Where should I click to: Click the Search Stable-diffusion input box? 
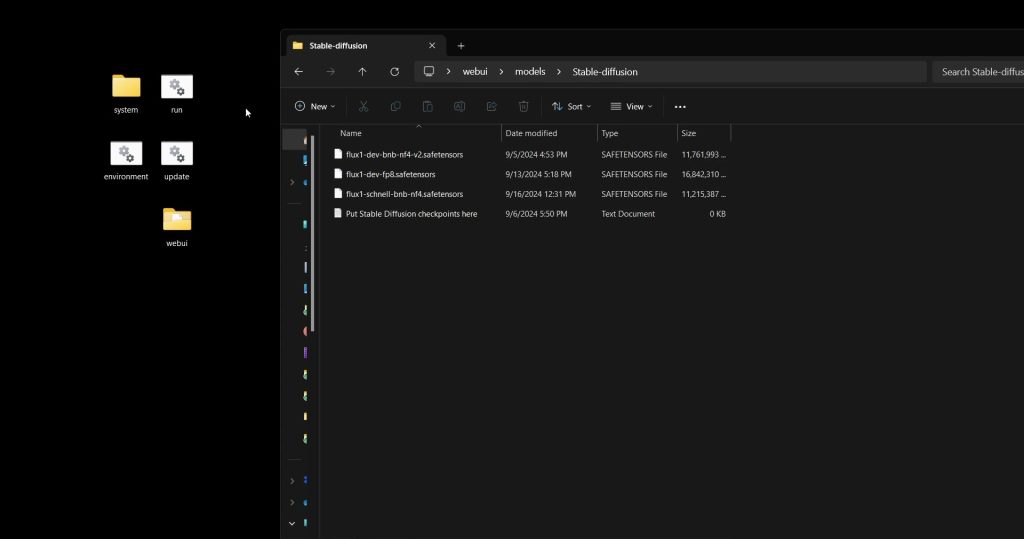[980, 72]
